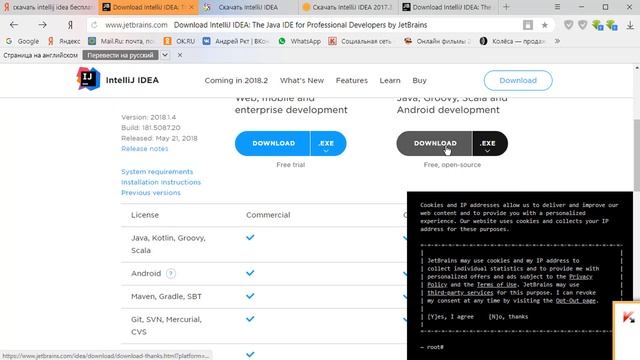The image size is (640, 360).
Task: Click the page vertical scrollbar thumb
Action: point(636,155)
